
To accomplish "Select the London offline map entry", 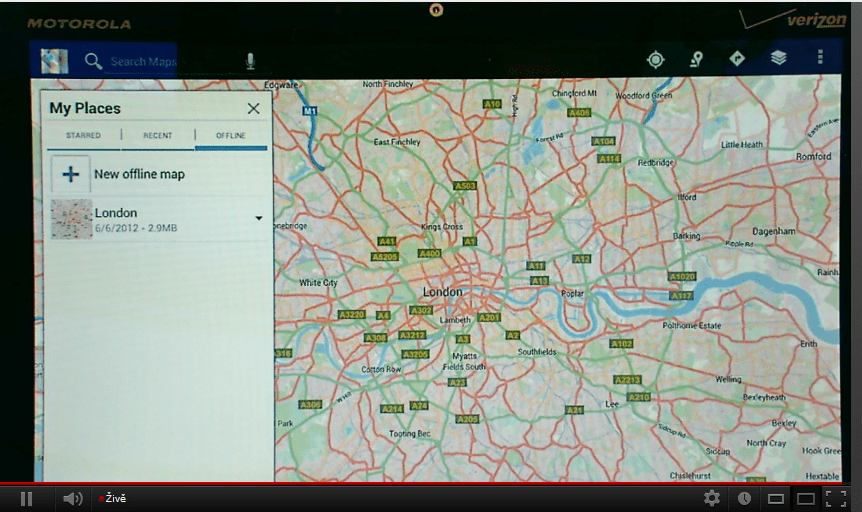I will (158, 219).
